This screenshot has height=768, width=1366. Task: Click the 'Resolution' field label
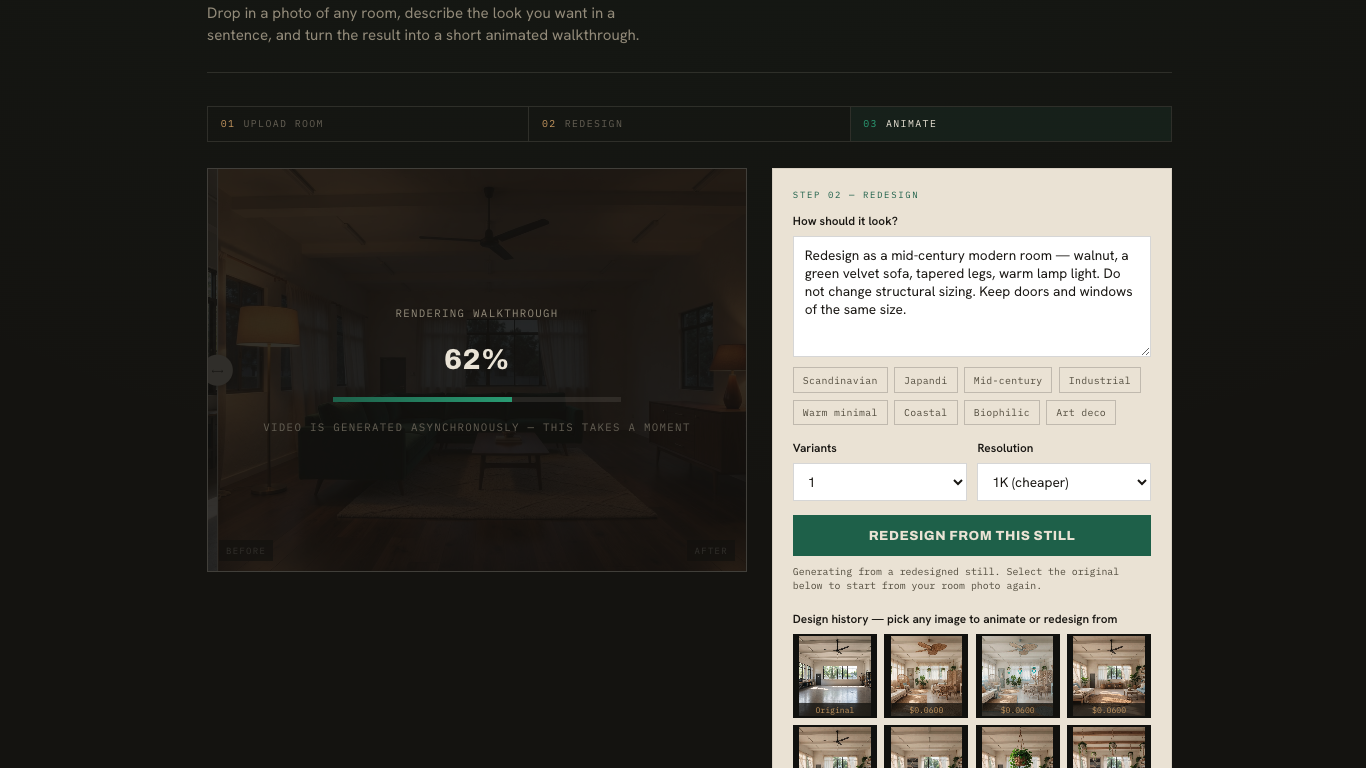tap(1005, 448)
